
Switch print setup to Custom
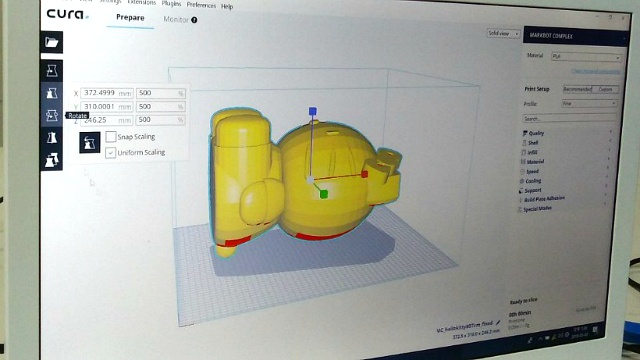click(x=606, y=89)
